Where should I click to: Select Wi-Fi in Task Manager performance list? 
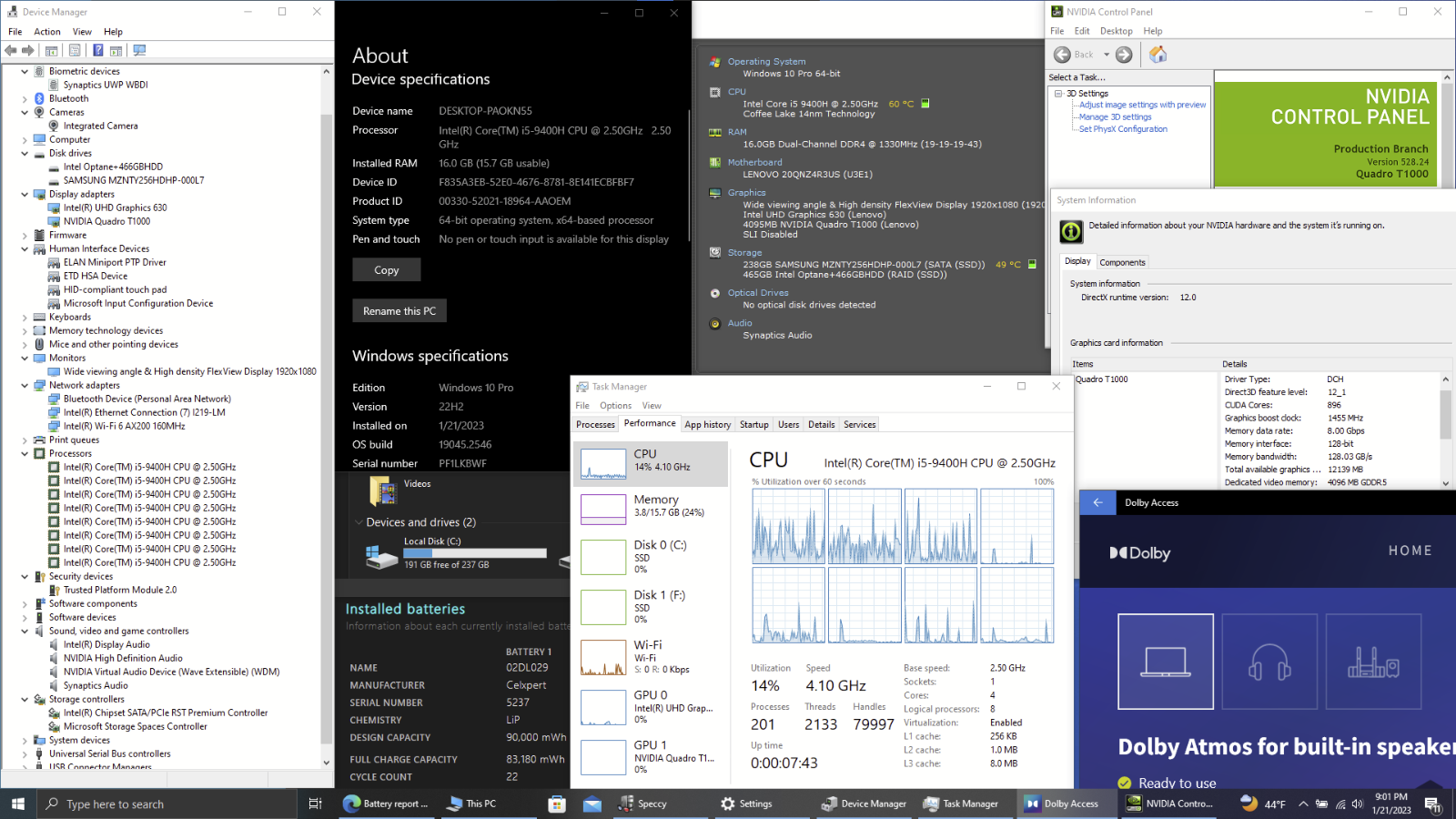click(651, 656)
